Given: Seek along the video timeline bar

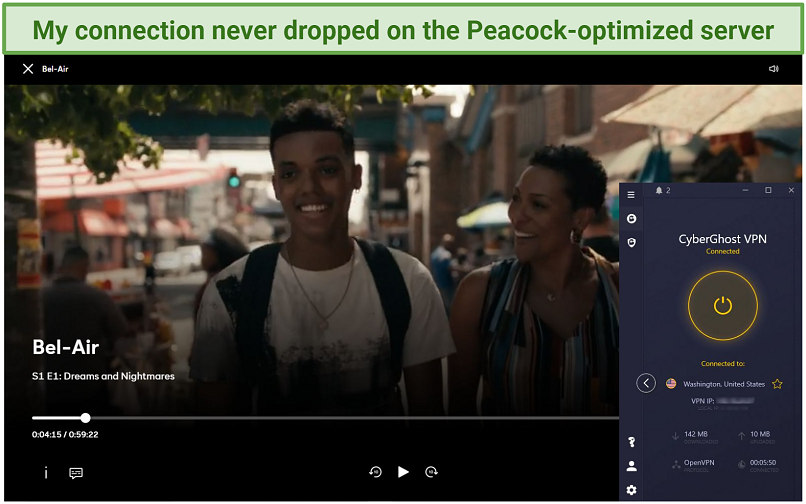Looking at the screenshot, I should click(x=325, y=418).
